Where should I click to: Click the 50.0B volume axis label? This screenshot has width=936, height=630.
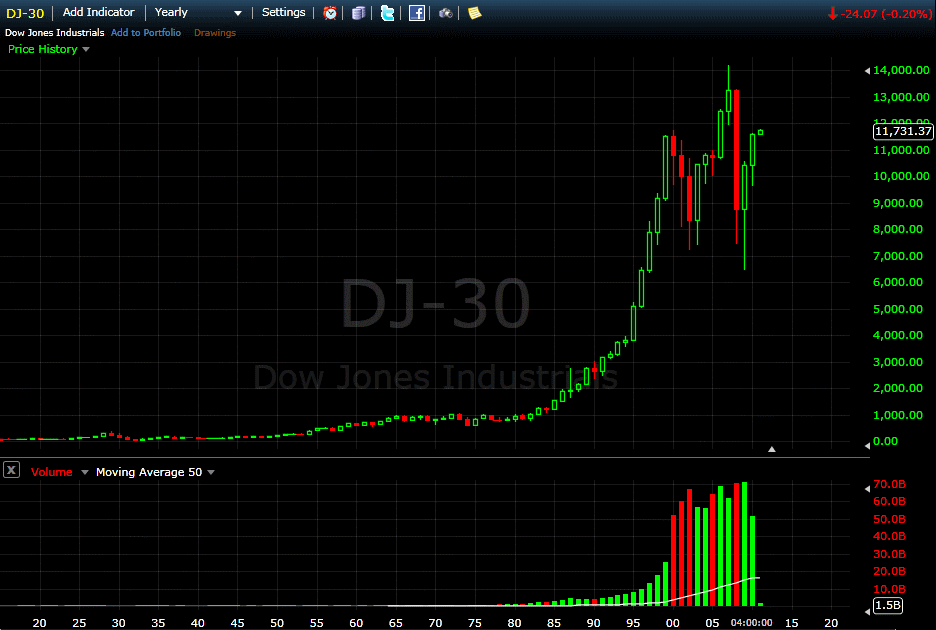(889, 519)
